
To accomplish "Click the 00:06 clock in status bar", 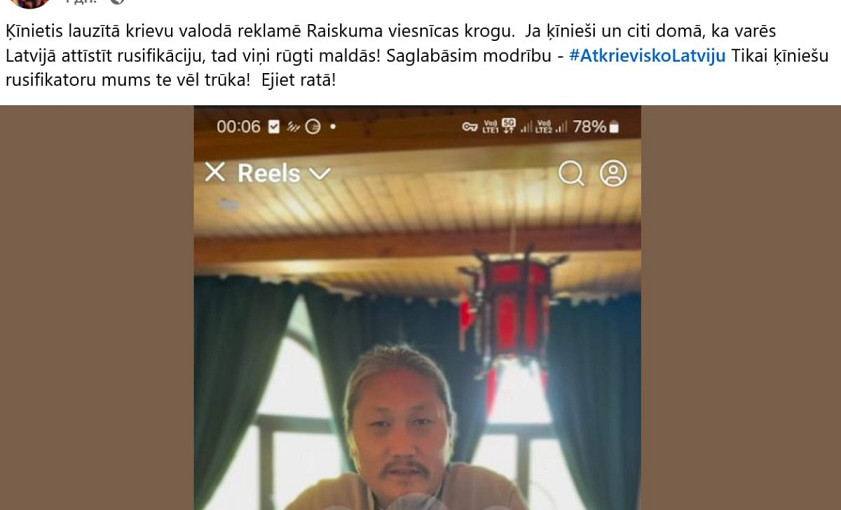I will [238, 127].
